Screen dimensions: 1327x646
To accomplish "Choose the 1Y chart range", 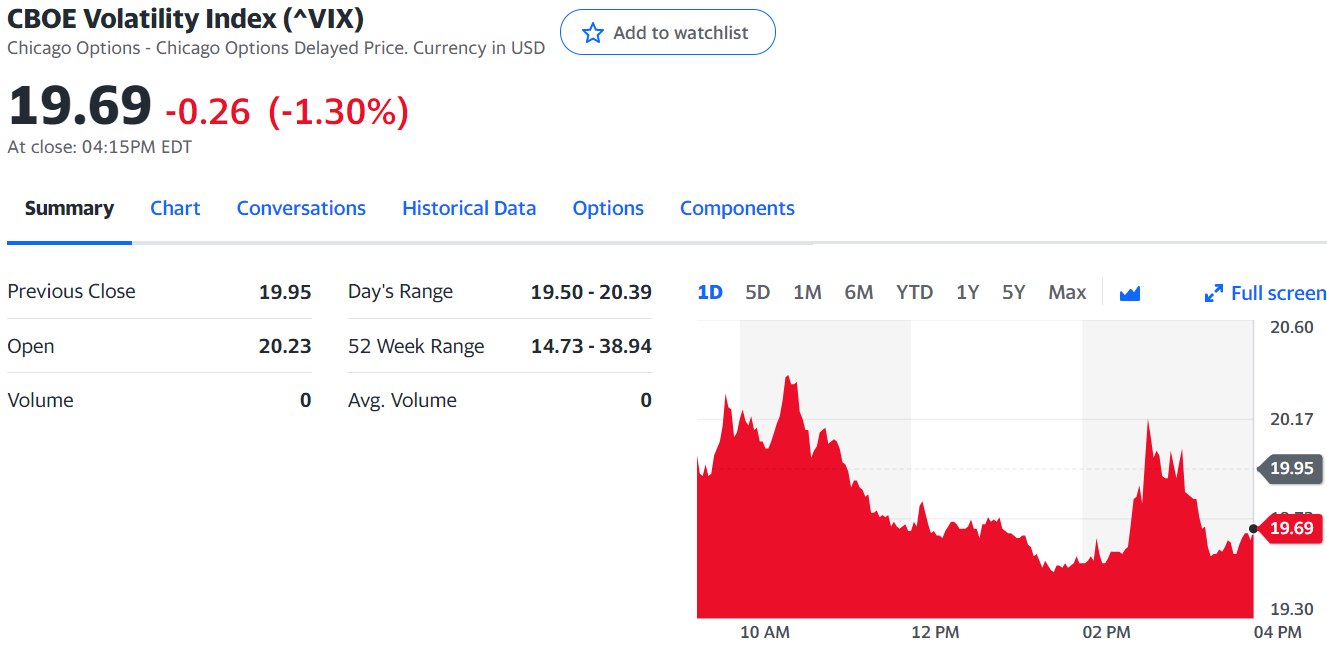I will pyautogui.click(x=967, y=292).
